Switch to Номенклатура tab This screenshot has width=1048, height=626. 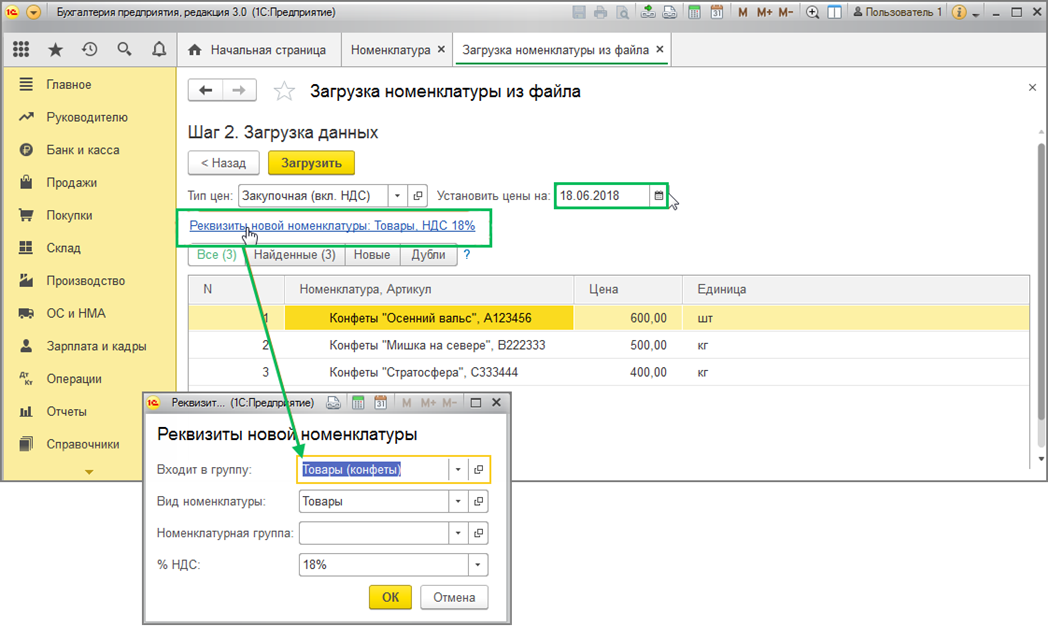tap(390, 50)
